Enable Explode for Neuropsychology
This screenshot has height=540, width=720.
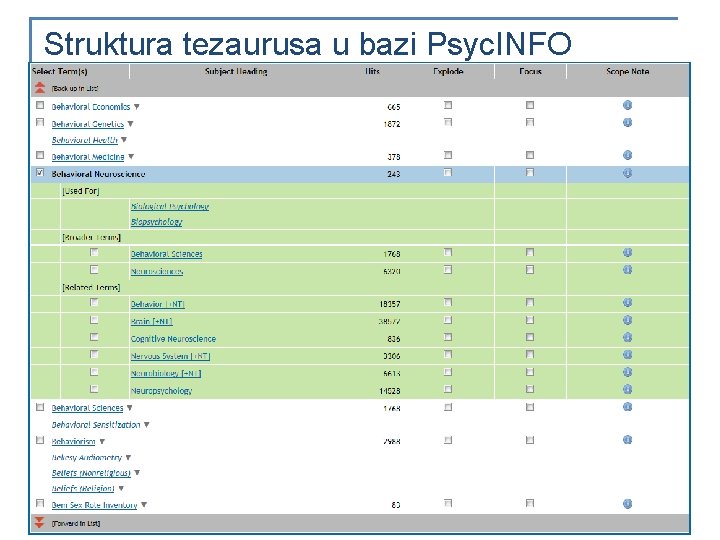[448, 389]
